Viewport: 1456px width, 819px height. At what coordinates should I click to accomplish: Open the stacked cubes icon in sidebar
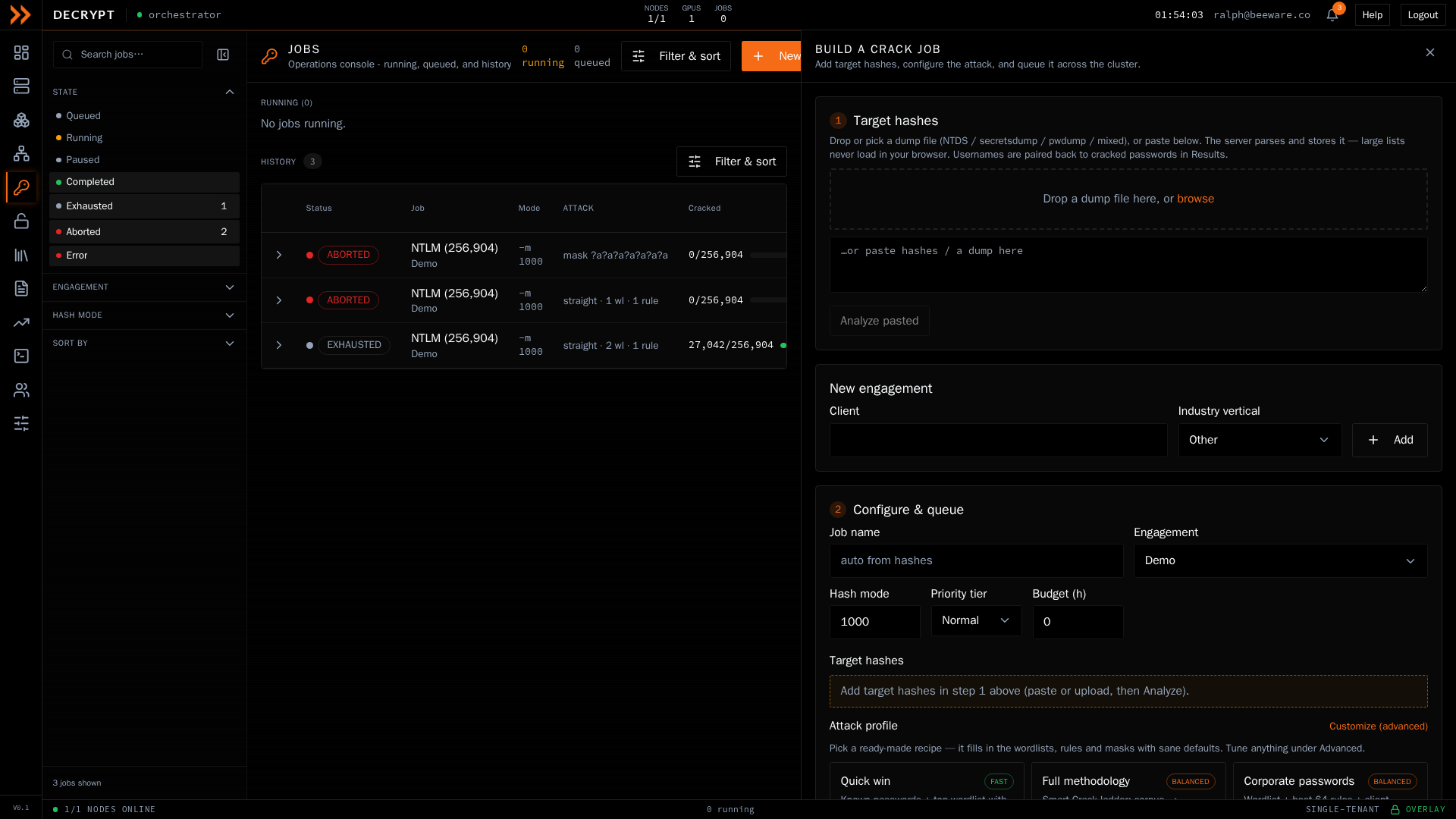click(21, 120)
